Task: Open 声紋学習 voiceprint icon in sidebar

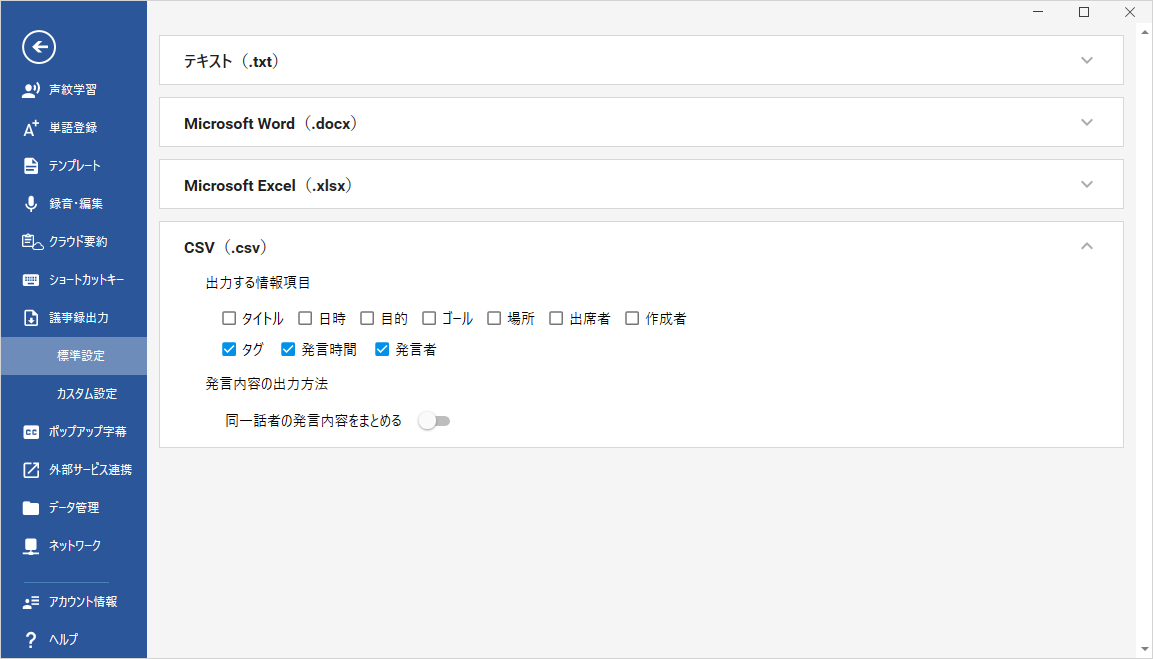Action: click(31, 90)
